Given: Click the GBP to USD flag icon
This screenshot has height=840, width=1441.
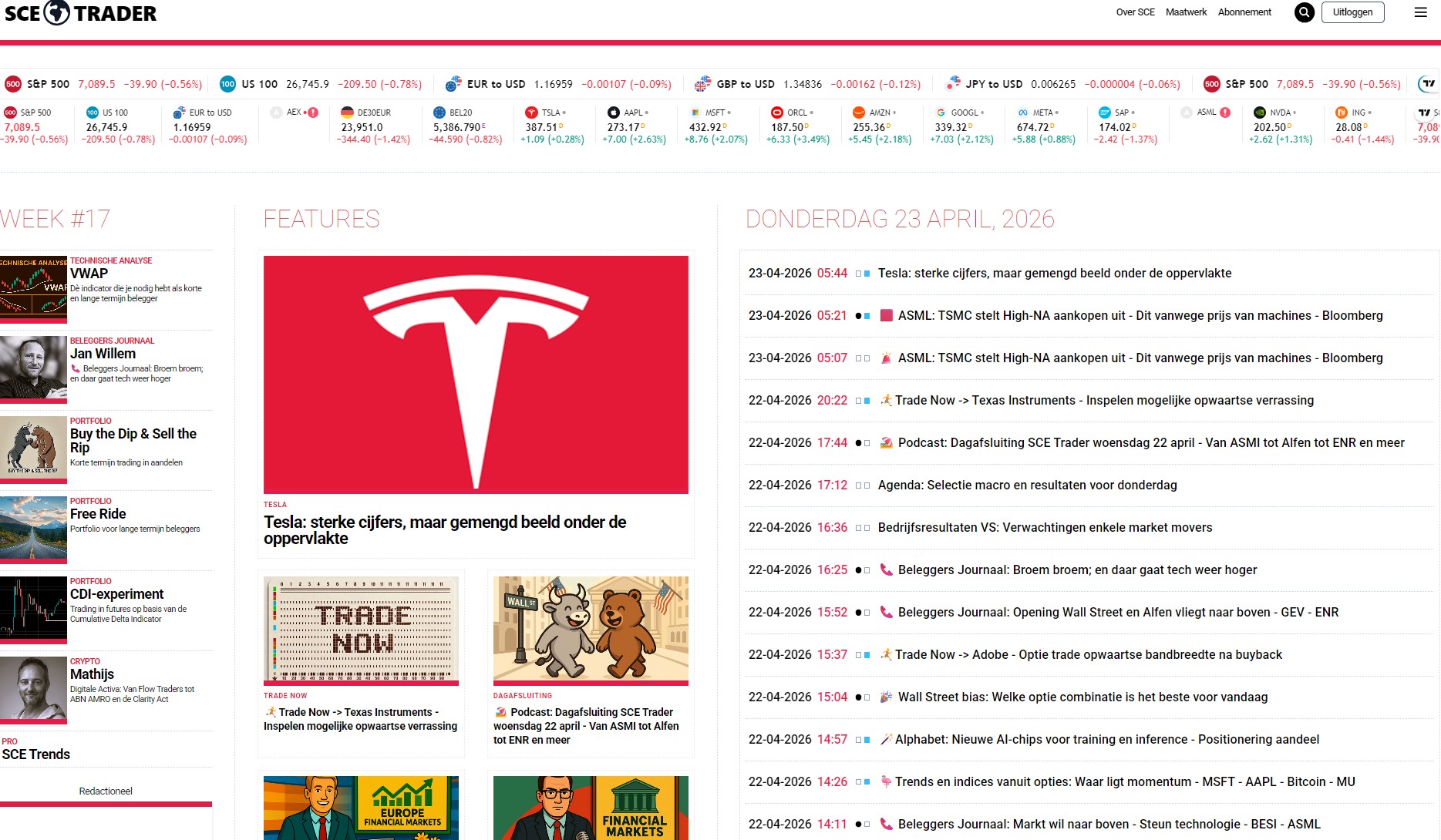Looking at the screenshot, I should pos(702,84).
